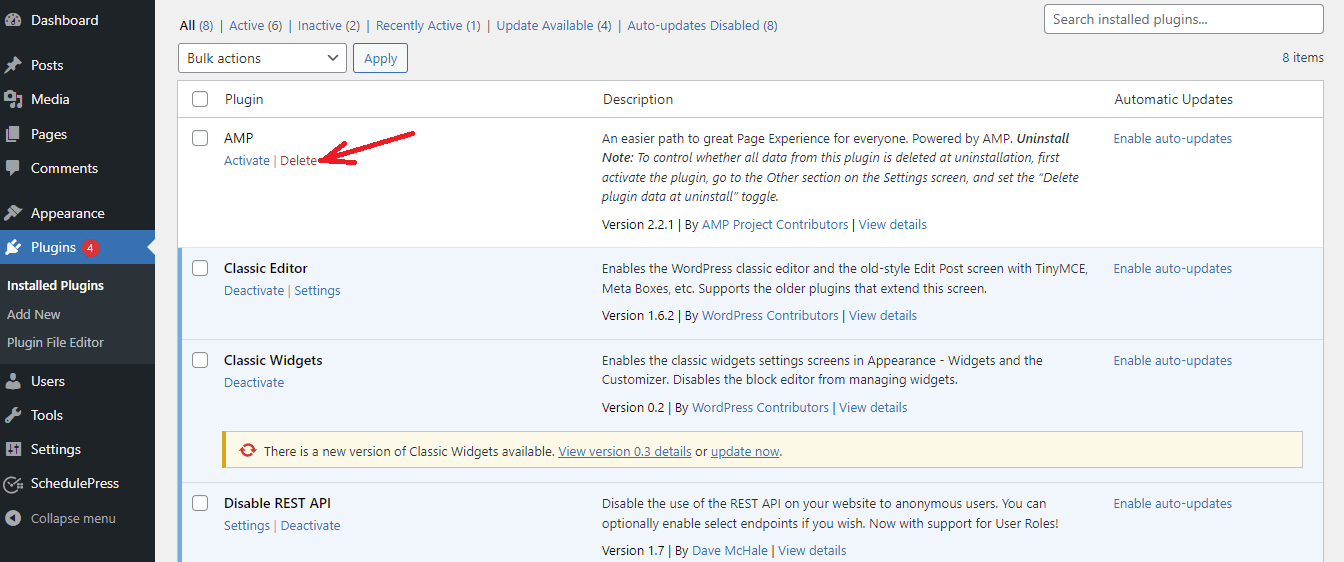1344x562 pixels.
Task: Click the Posts pushpin icon
Action: pyautogui.click(x=13, y=65)
